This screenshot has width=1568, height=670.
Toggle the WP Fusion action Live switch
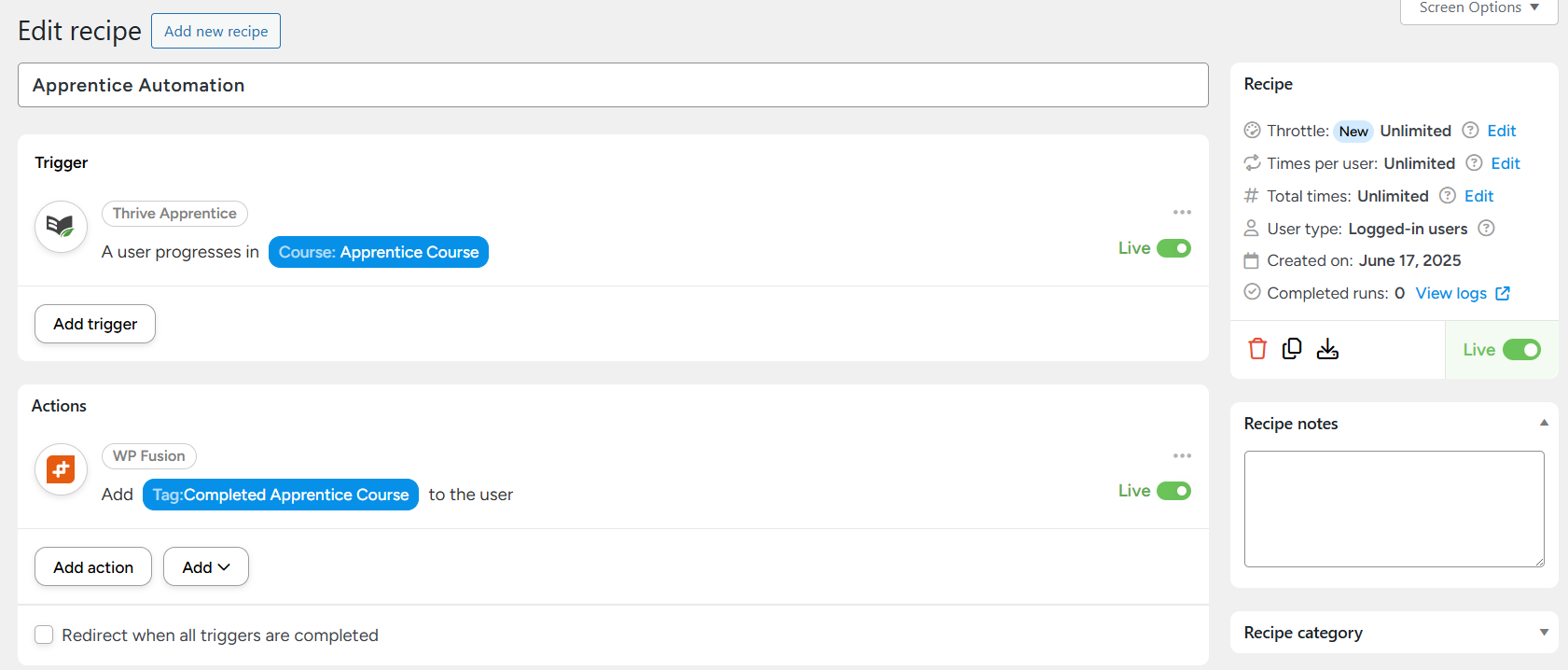pos(1173,491)
